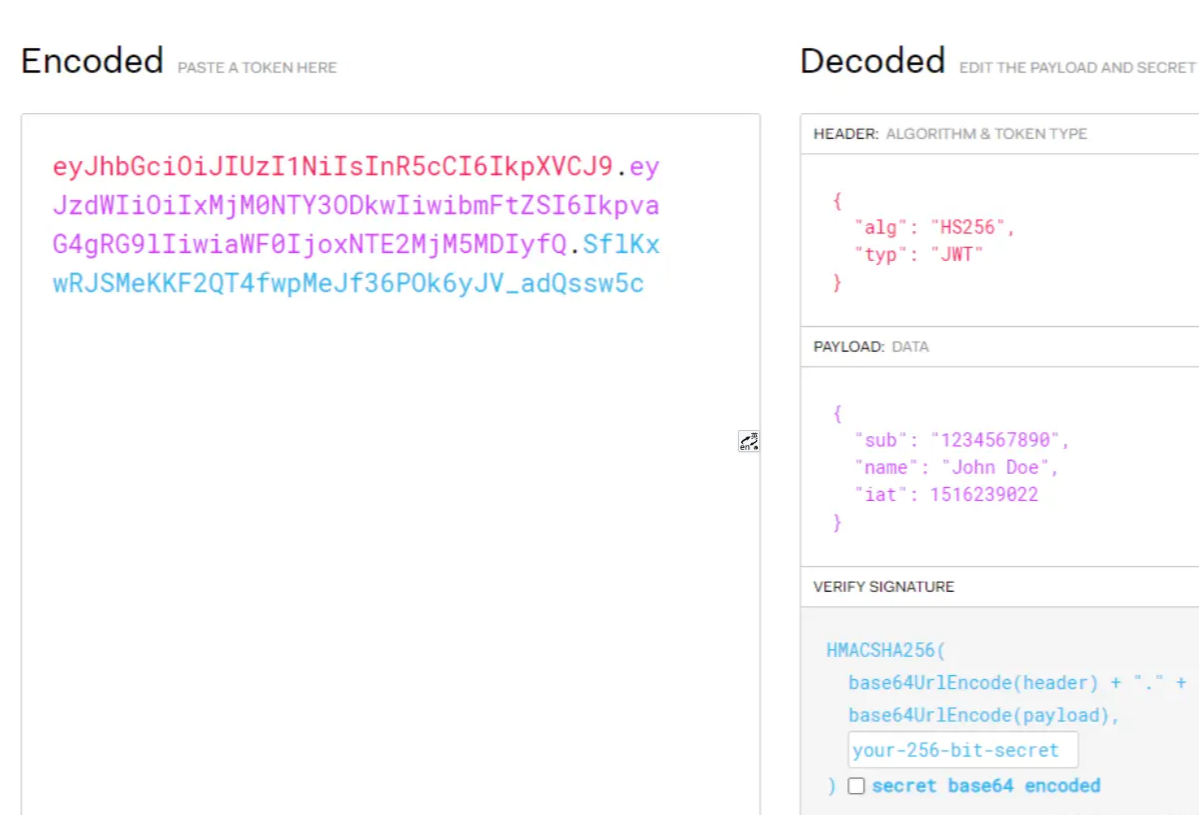1199x815 pixels.
Task: Click the blue signature segment of encoded token
Action: pyautogui.click(x=348, y=284)
